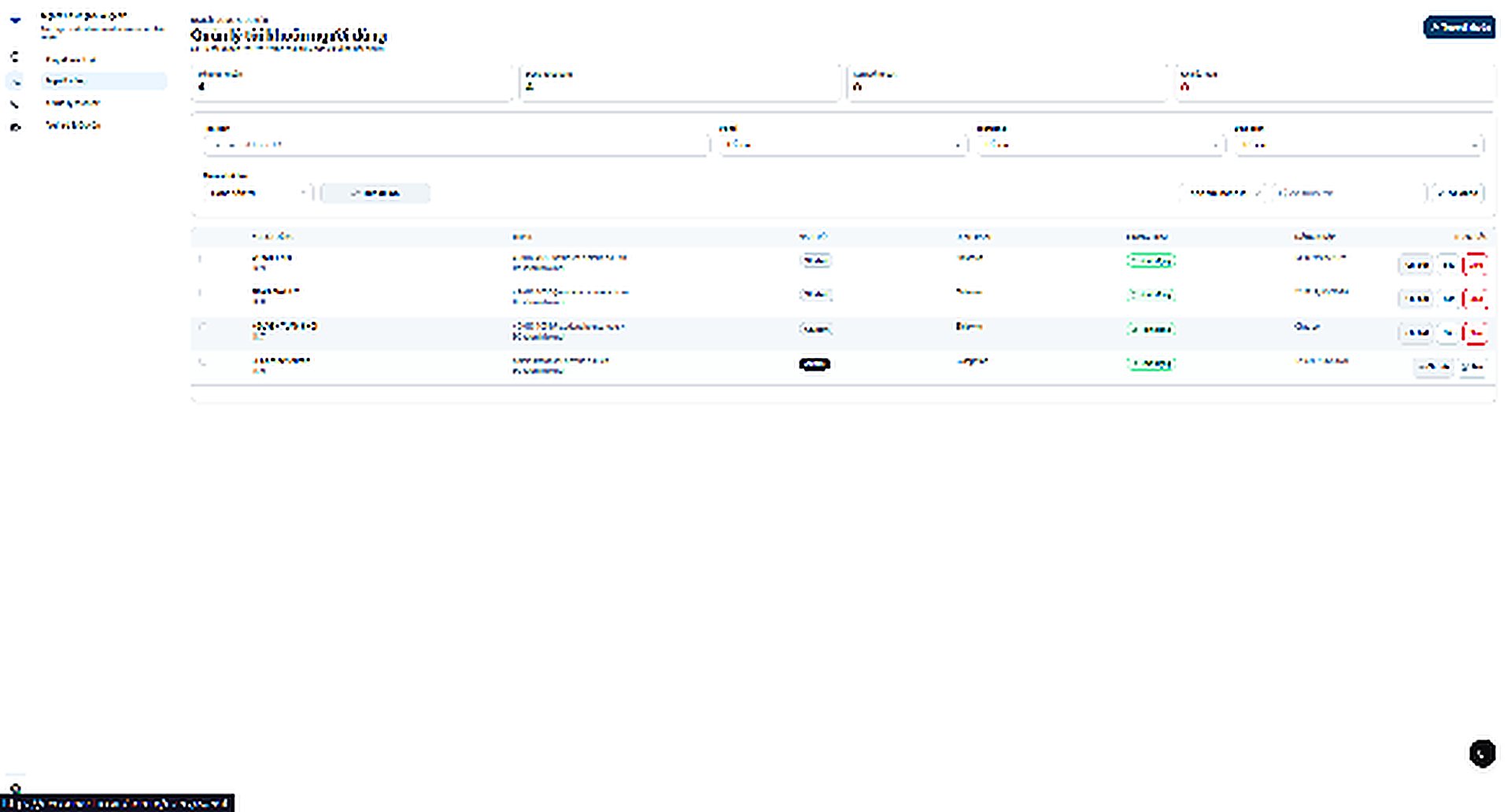The width and height of the screenshot is (1511, 812).
Task: Open the small dropdown below the search field
Action: [257, 193]
